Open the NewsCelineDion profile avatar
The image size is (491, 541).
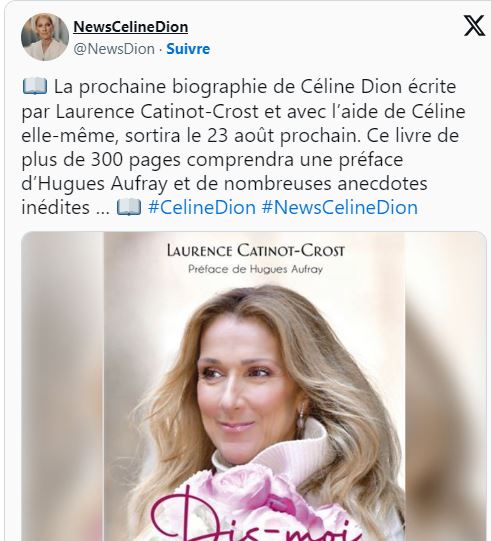45,37
